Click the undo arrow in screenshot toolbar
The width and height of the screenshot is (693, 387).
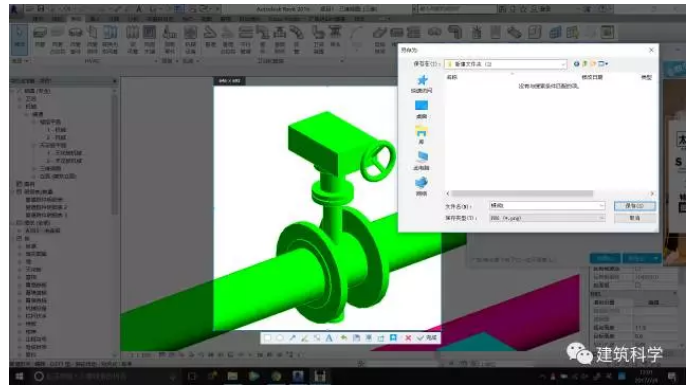[343, 338]
